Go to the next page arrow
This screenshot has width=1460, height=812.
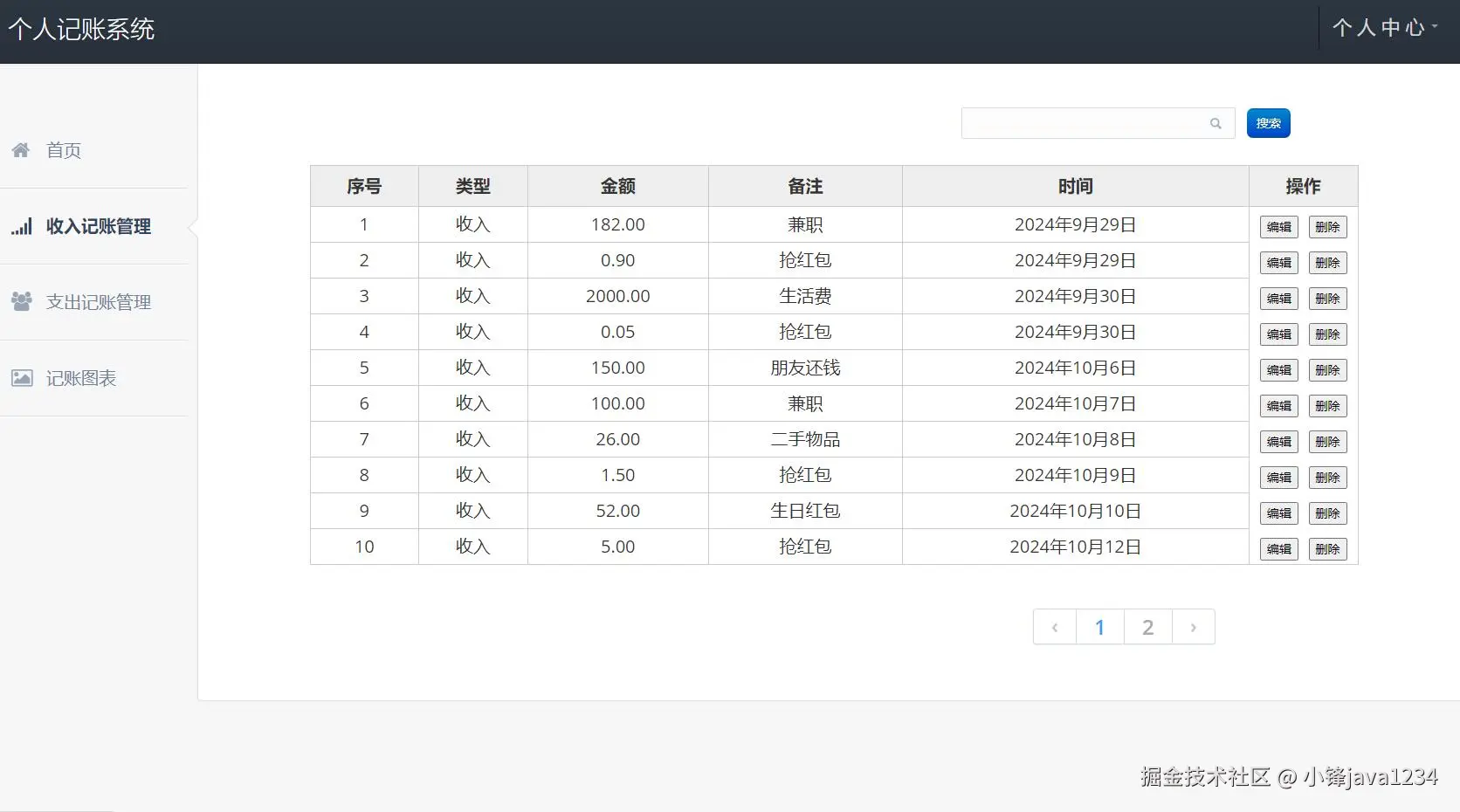click(x=1193, y=627)
